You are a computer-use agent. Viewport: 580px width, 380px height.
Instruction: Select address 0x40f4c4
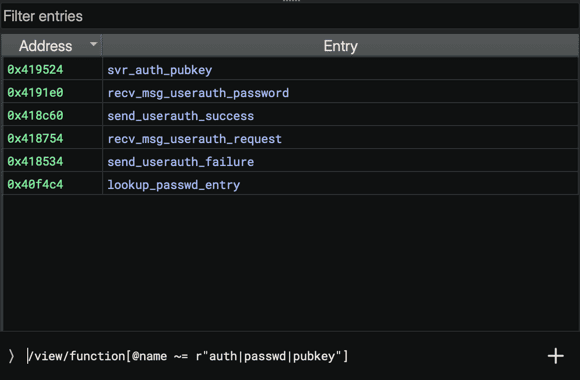click(x=36, y=184)
